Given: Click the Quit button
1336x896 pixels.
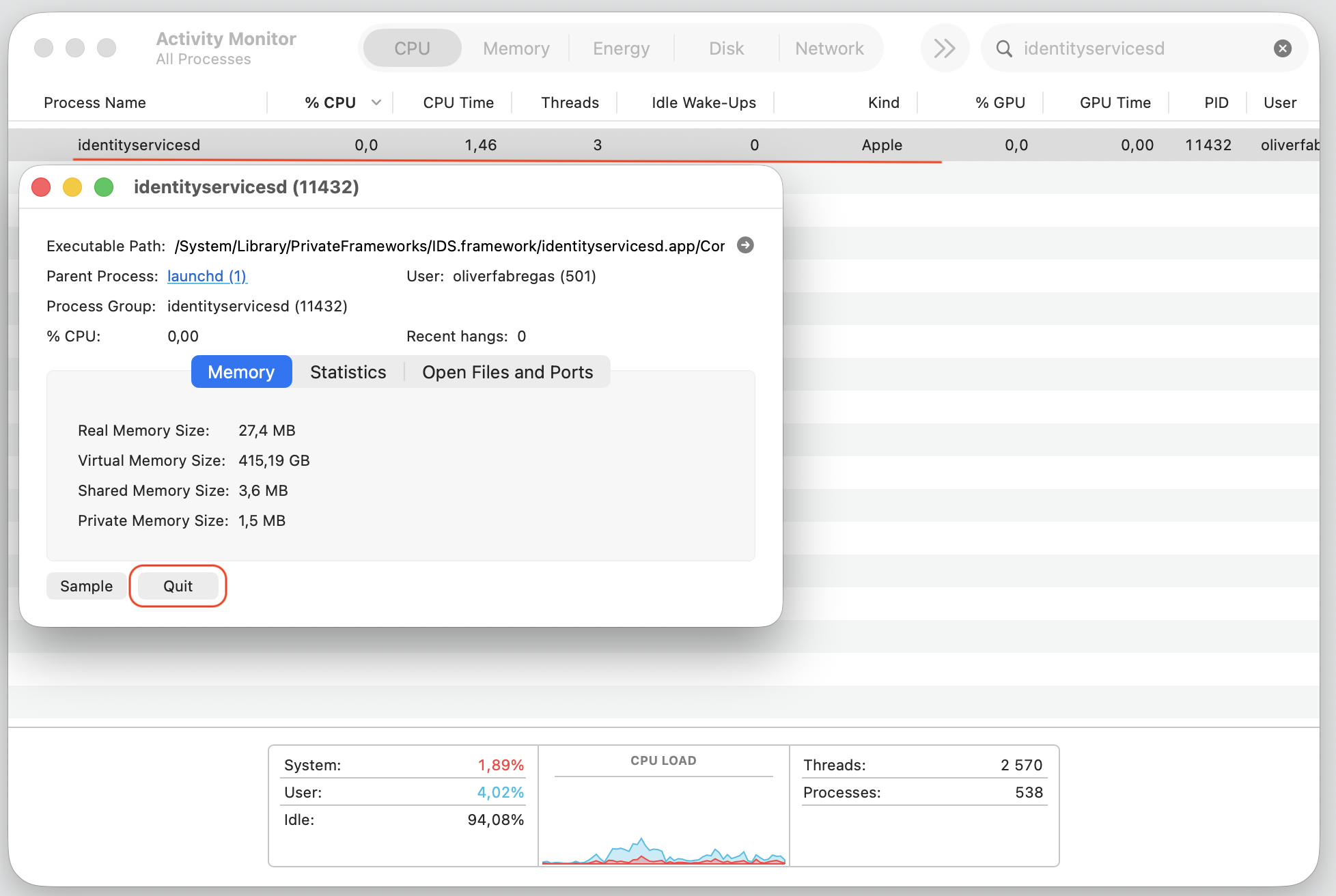Looking at the screenshot, I should [x=178, y=586].
